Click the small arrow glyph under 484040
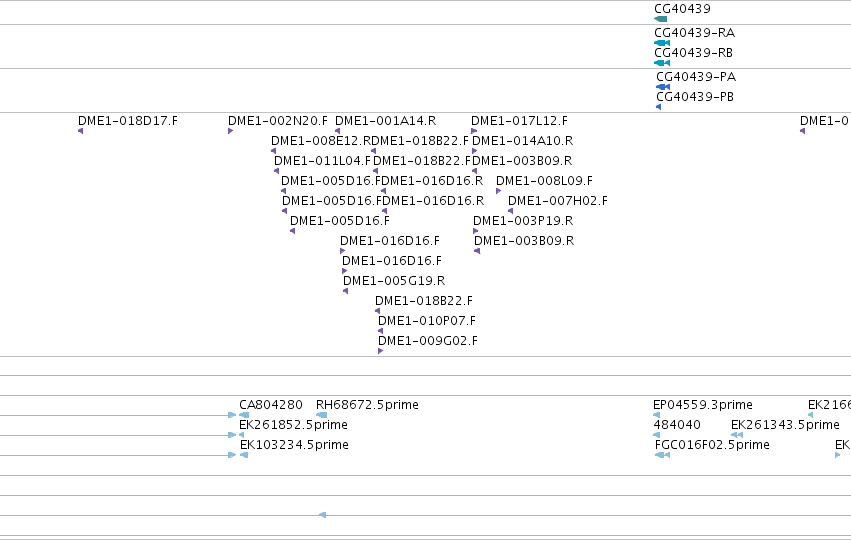The width and height of the screenshot is (851, 540). (x=656, y=435)
